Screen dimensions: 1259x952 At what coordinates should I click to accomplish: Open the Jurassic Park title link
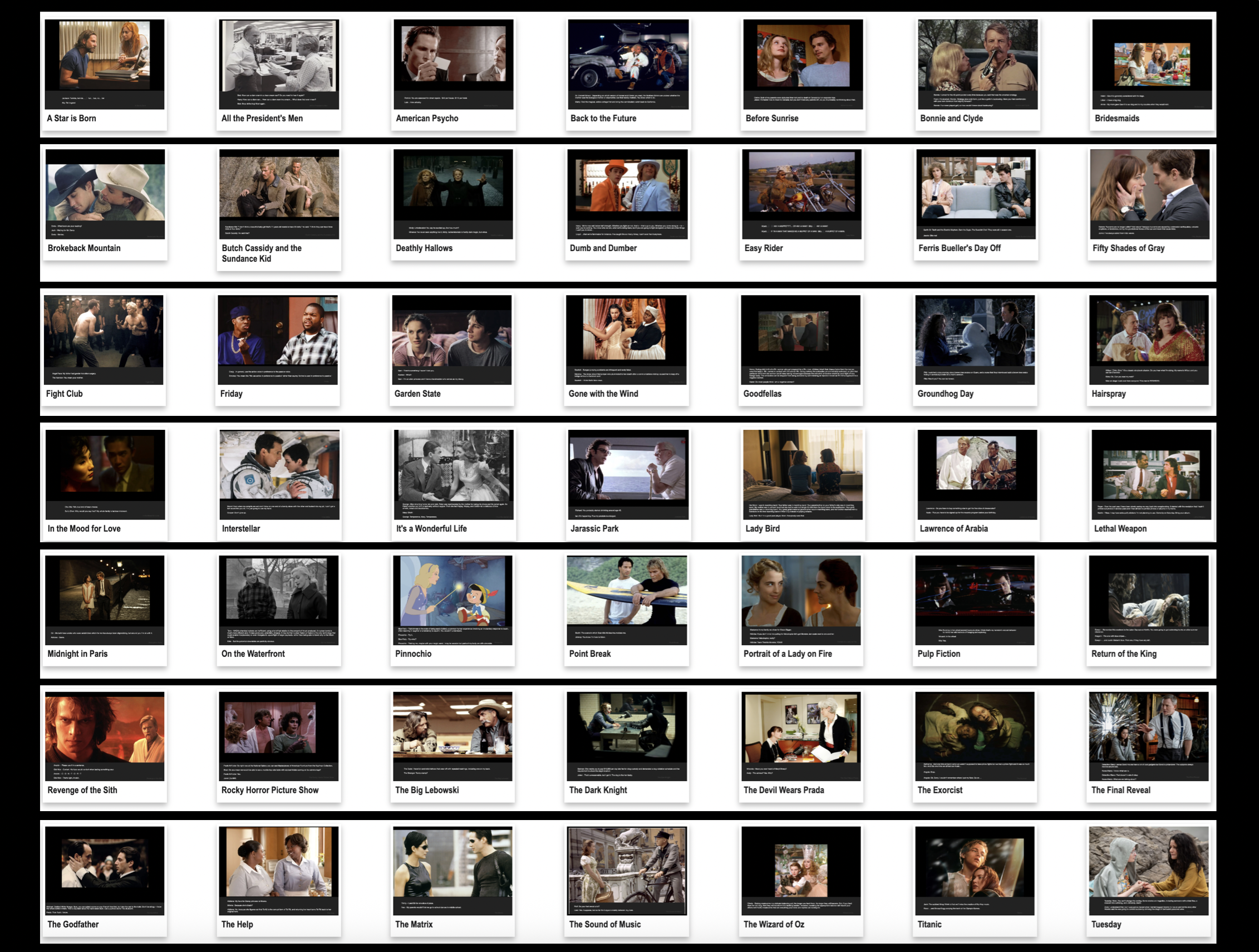(594, 528)
